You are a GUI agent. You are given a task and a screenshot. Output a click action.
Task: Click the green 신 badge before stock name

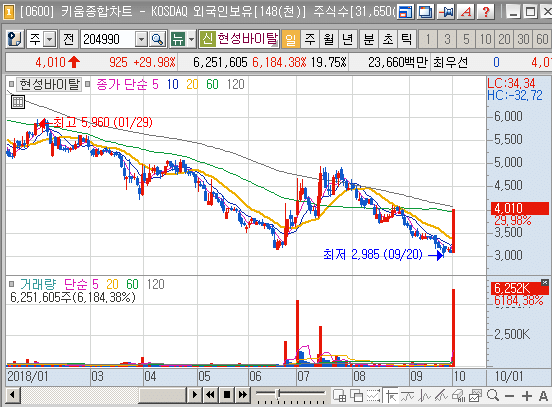207,39
